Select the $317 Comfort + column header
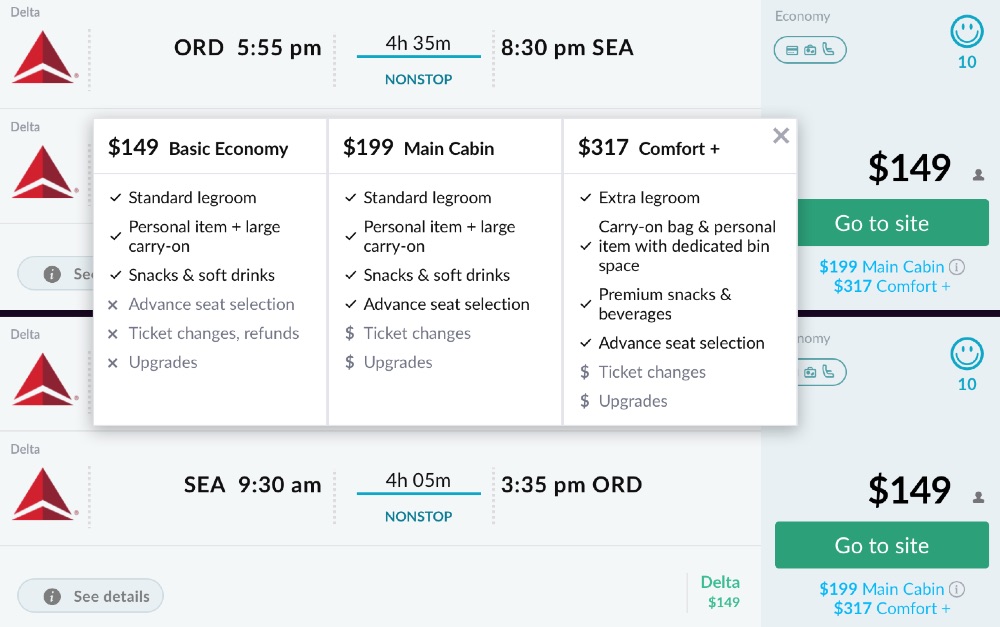Image resolution: width=1000 pixels, height=627 pixels. (x=649, y=148)
